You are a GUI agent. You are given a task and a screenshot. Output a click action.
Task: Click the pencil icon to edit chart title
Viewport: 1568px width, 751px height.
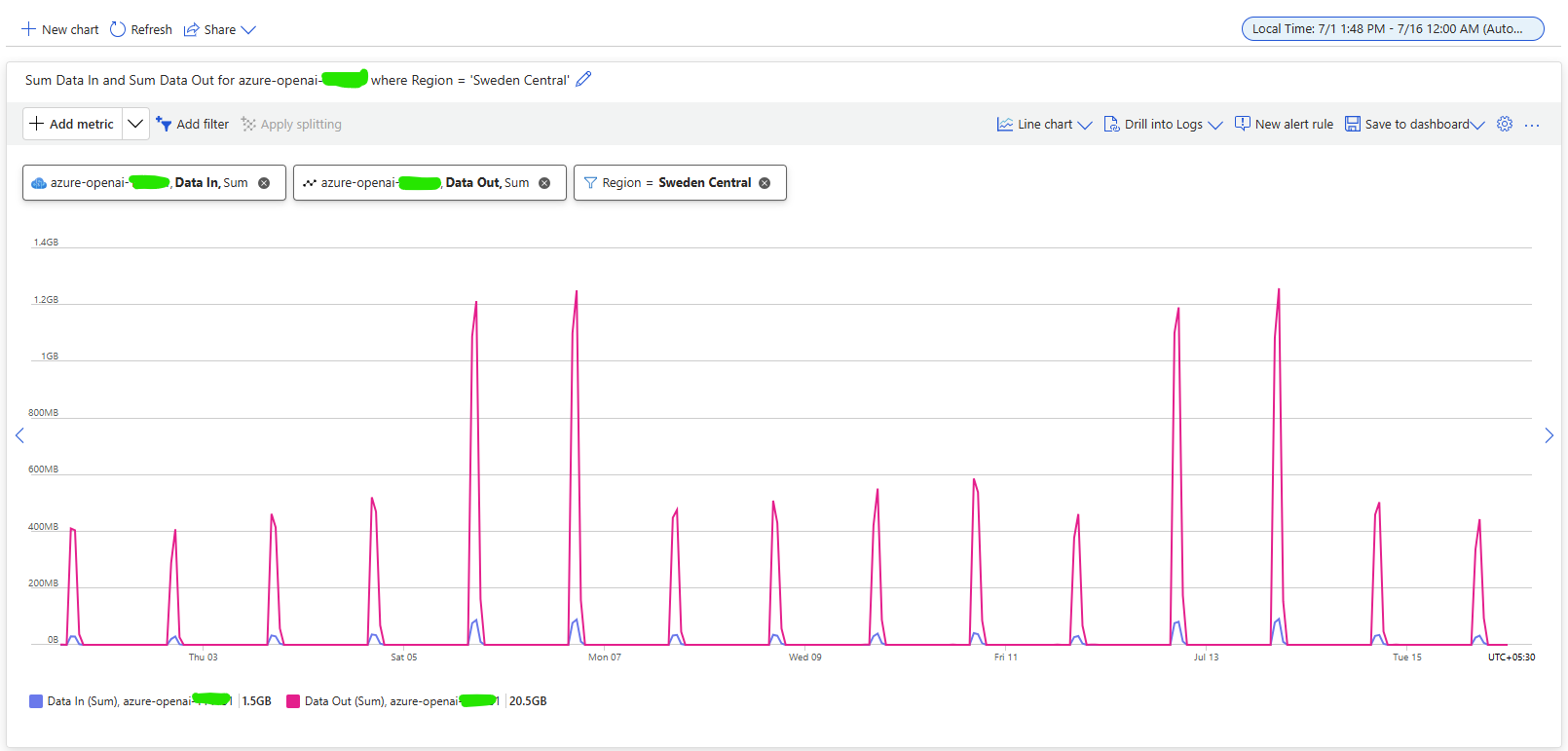click(583, 80)
